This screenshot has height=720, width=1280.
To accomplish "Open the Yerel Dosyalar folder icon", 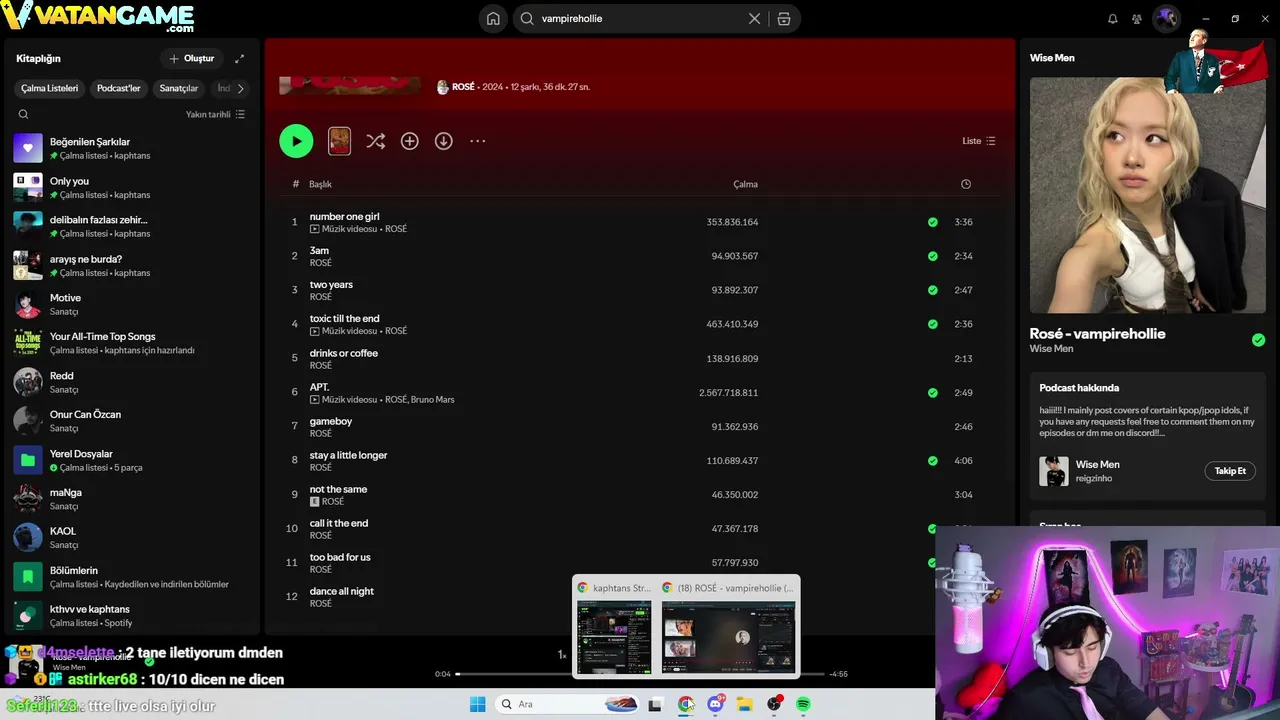I will click(x=28, y=460).
